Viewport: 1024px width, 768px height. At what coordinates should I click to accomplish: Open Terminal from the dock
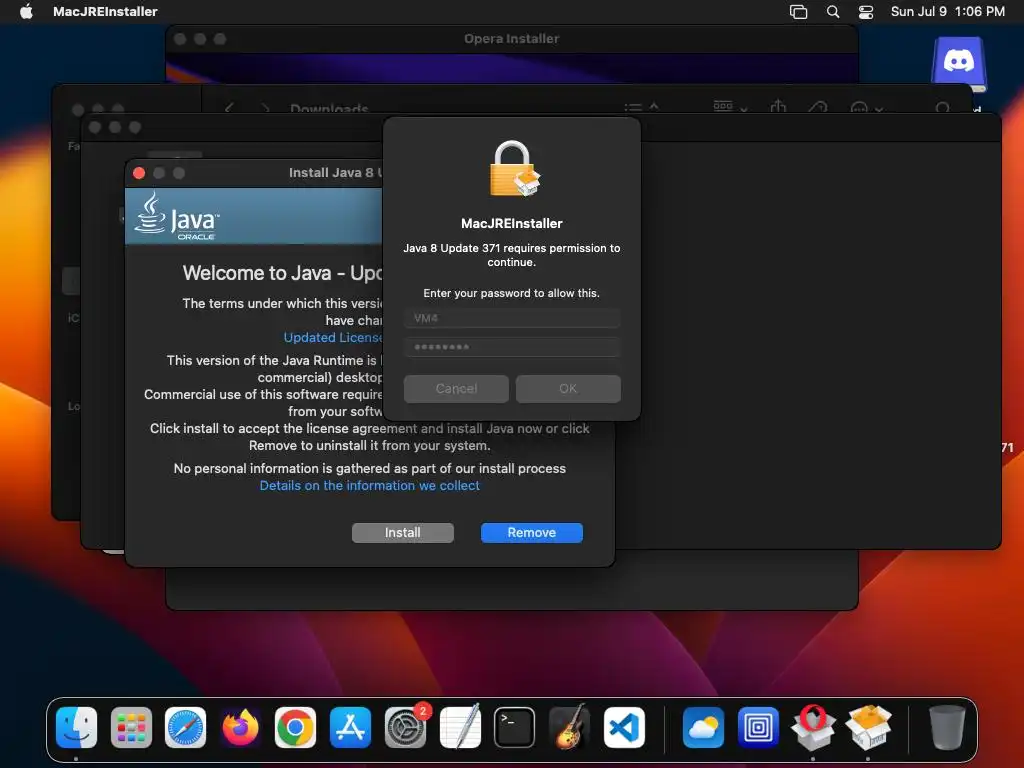coord(515,727)
